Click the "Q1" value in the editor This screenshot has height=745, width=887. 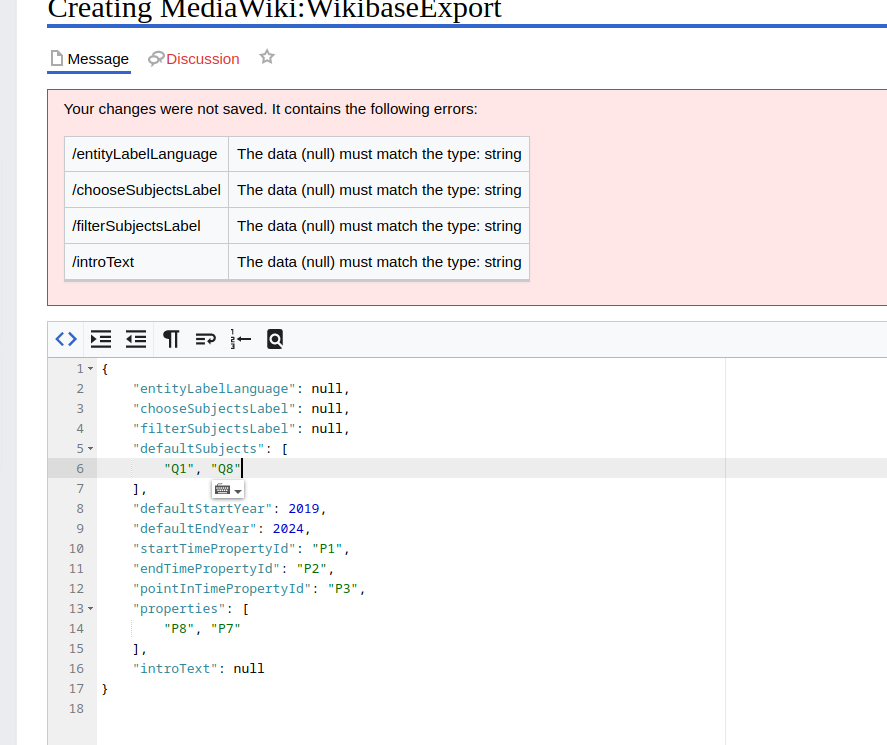click(x=179, y=469)
